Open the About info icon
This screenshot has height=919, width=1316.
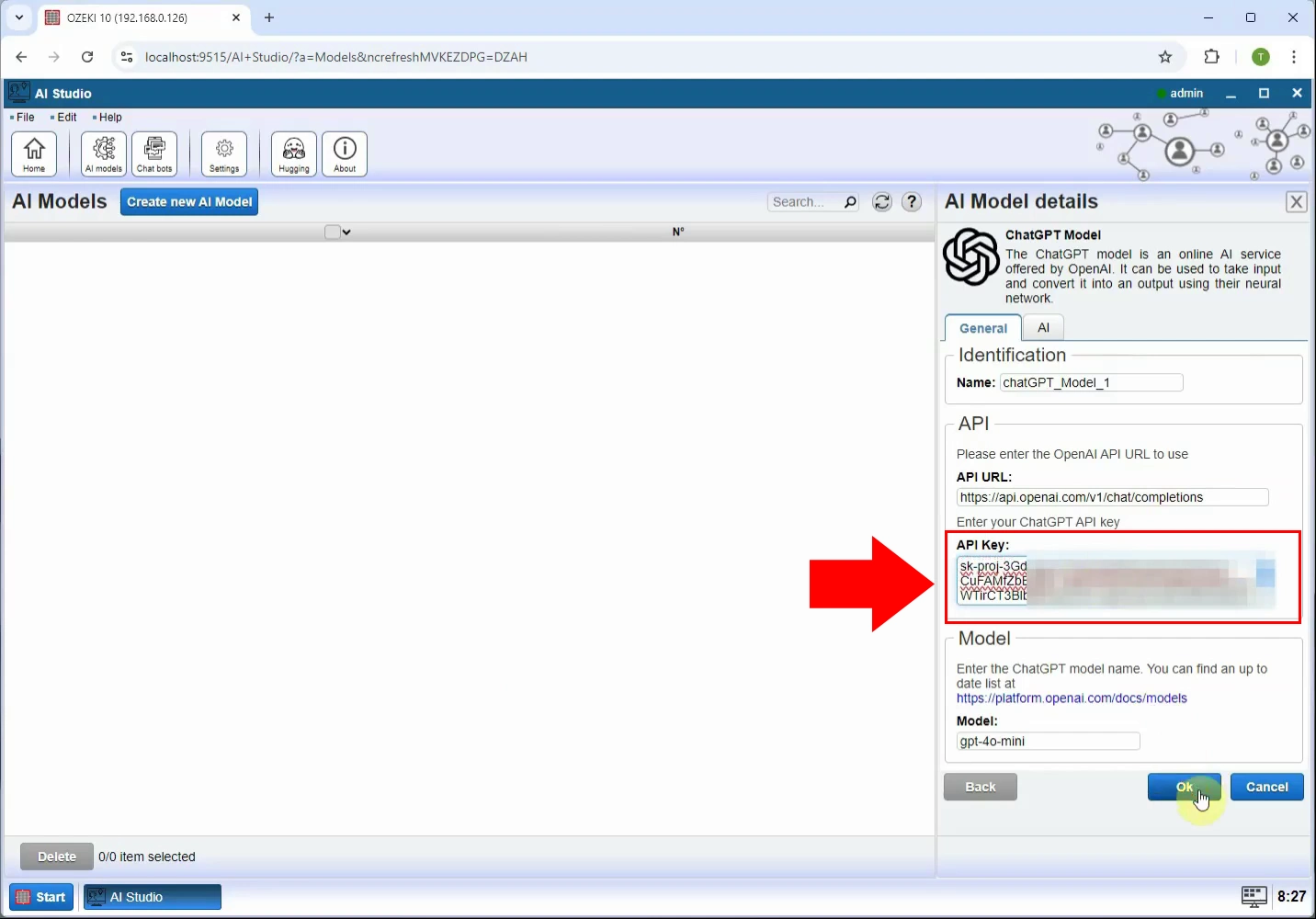pos(345,153)
